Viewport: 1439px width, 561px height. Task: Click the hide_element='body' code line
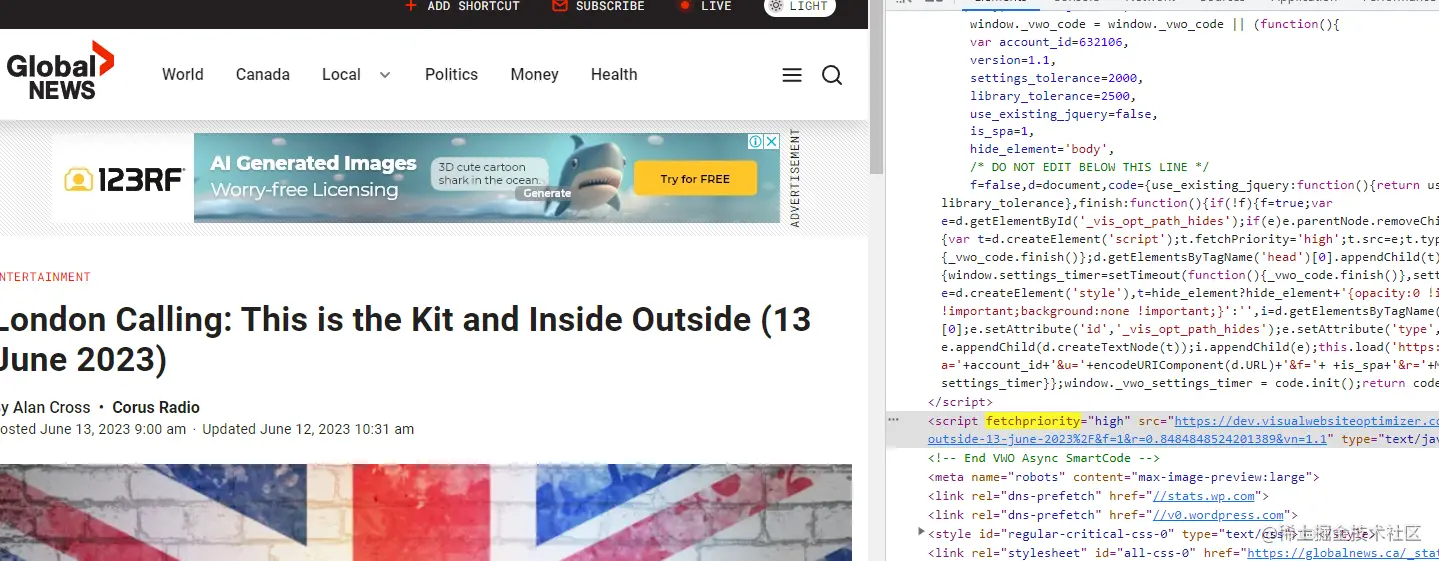[1042, 149]
